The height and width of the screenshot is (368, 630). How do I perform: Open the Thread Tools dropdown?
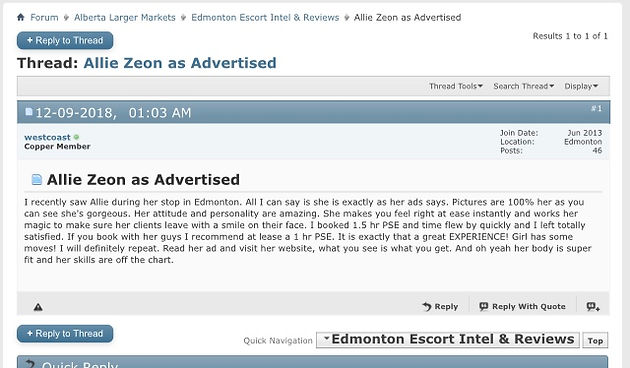point(456,86)
